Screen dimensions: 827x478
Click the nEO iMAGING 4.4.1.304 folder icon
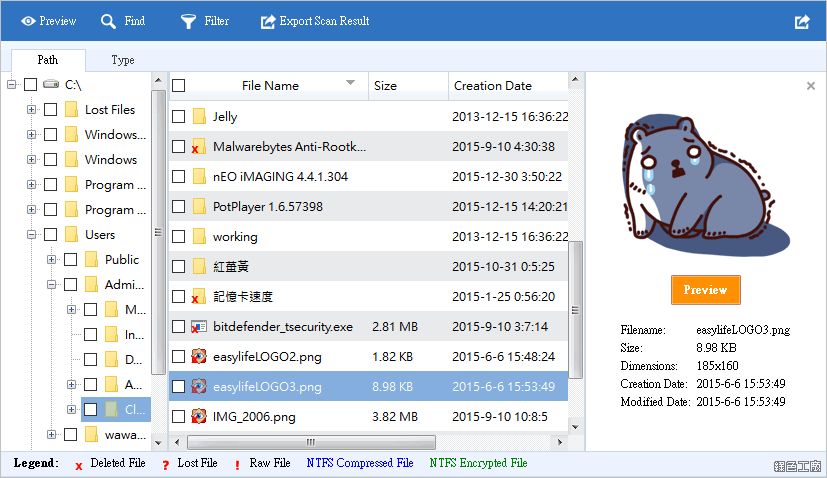(x=199, y=176)
